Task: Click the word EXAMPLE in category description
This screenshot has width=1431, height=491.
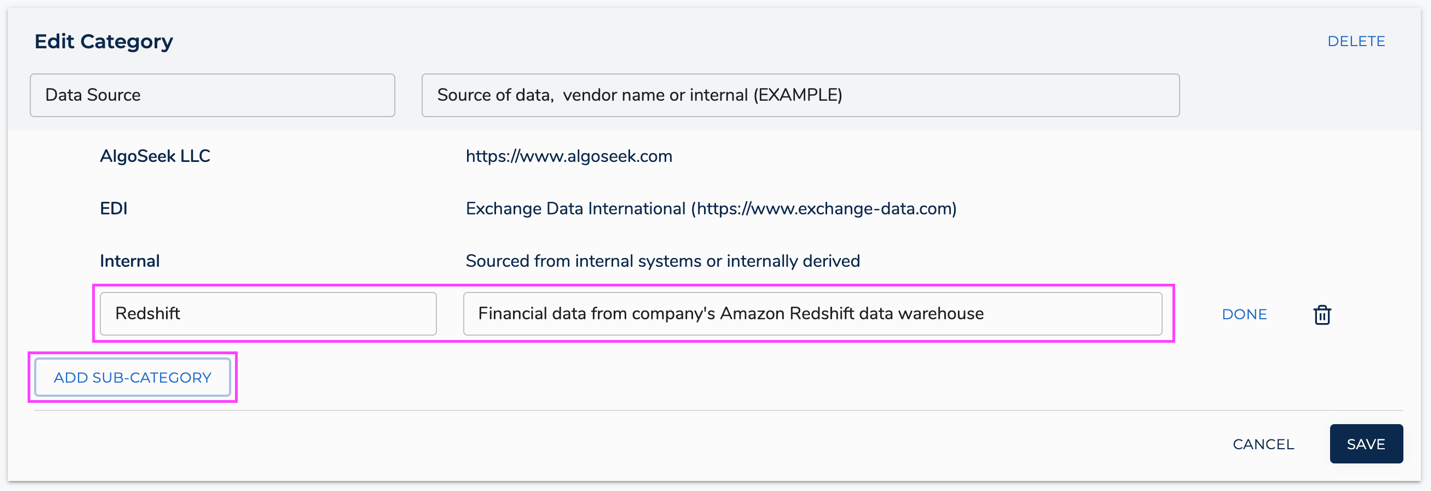Action: tap(797, 95)
